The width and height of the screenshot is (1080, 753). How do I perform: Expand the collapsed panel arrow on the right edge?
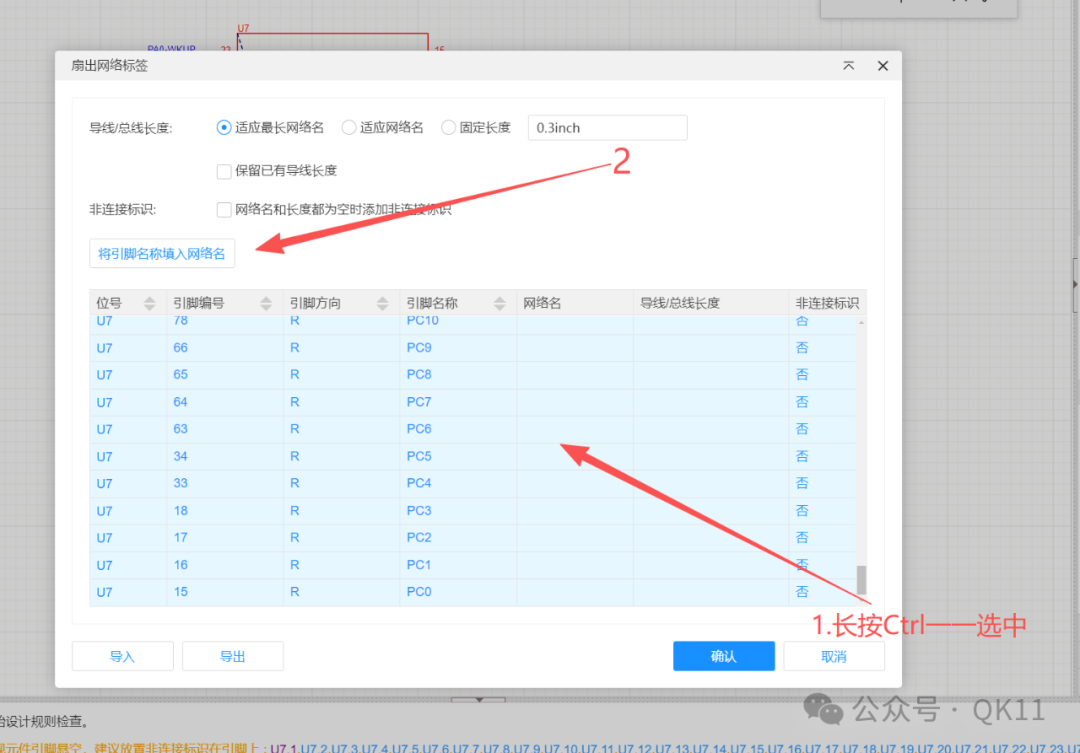[1075, 284]
